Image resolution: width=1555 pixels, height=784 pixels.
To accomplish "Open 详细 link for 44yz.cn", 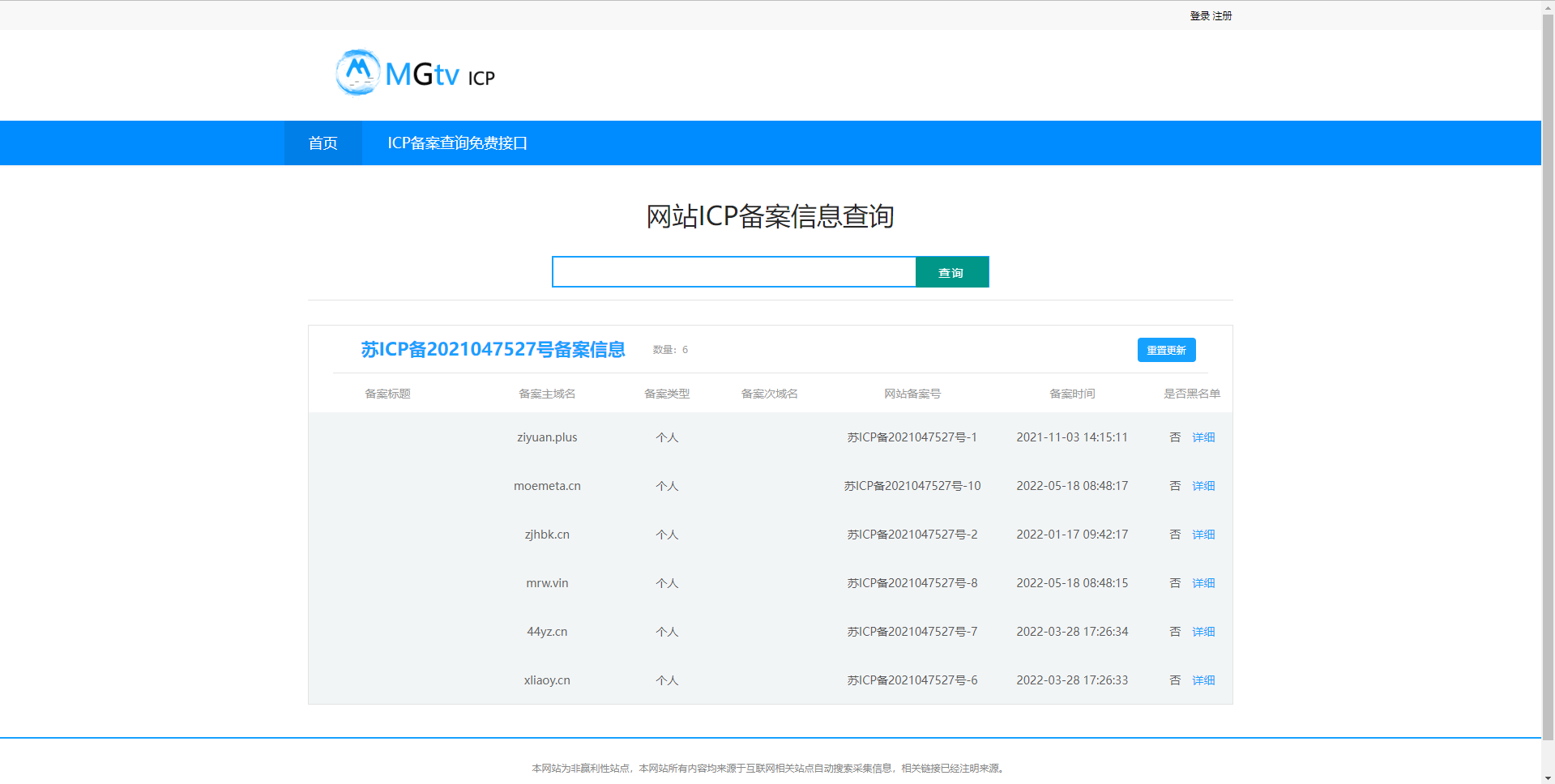I will pyautogui.click(x=1203, y=632).
